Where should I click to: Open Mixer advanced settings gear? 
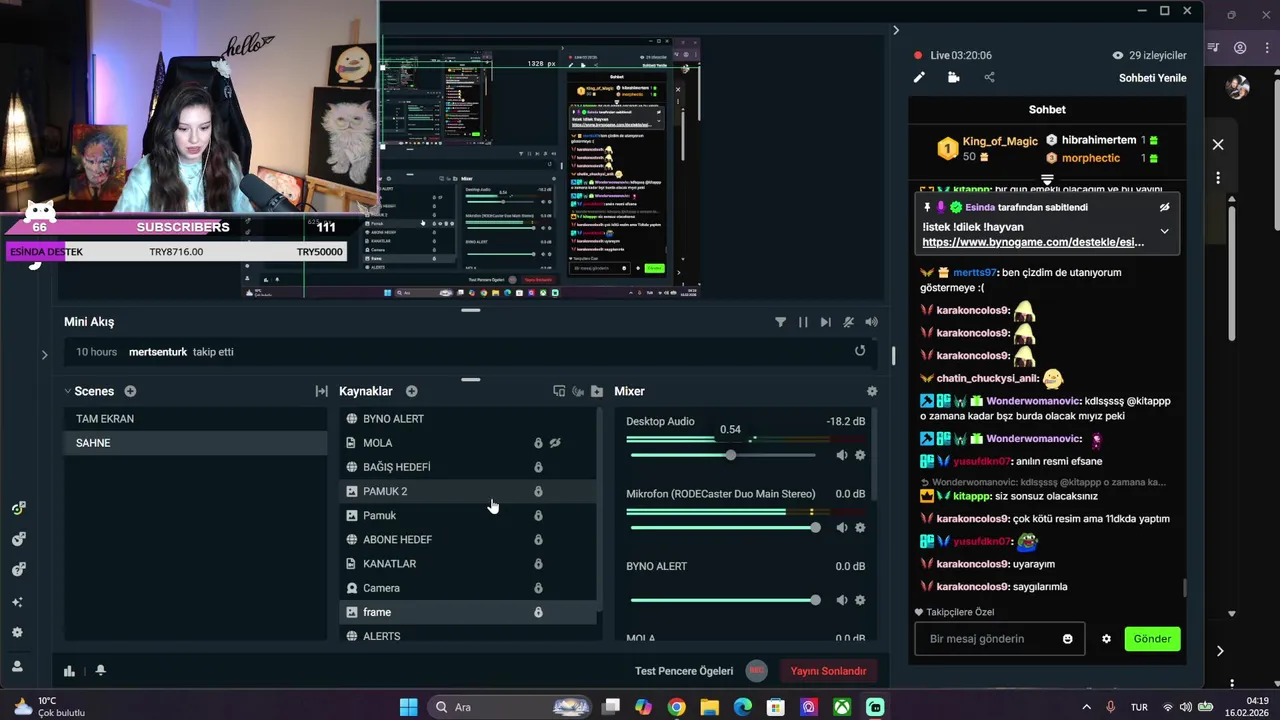(872, 391)
